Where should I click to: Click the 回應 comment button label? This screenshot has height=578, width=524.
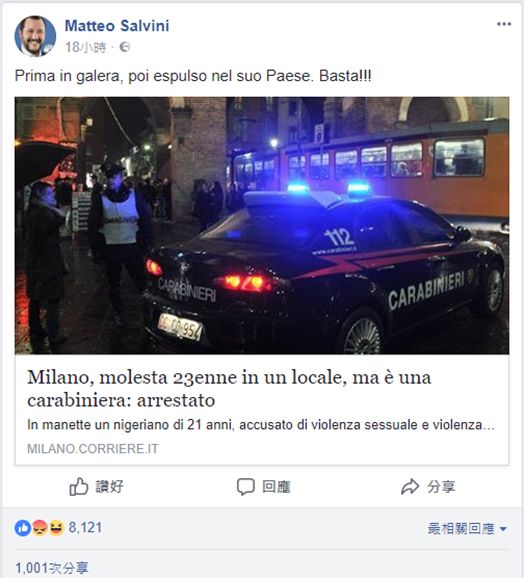pyautogui.click(x=276, y=487)
